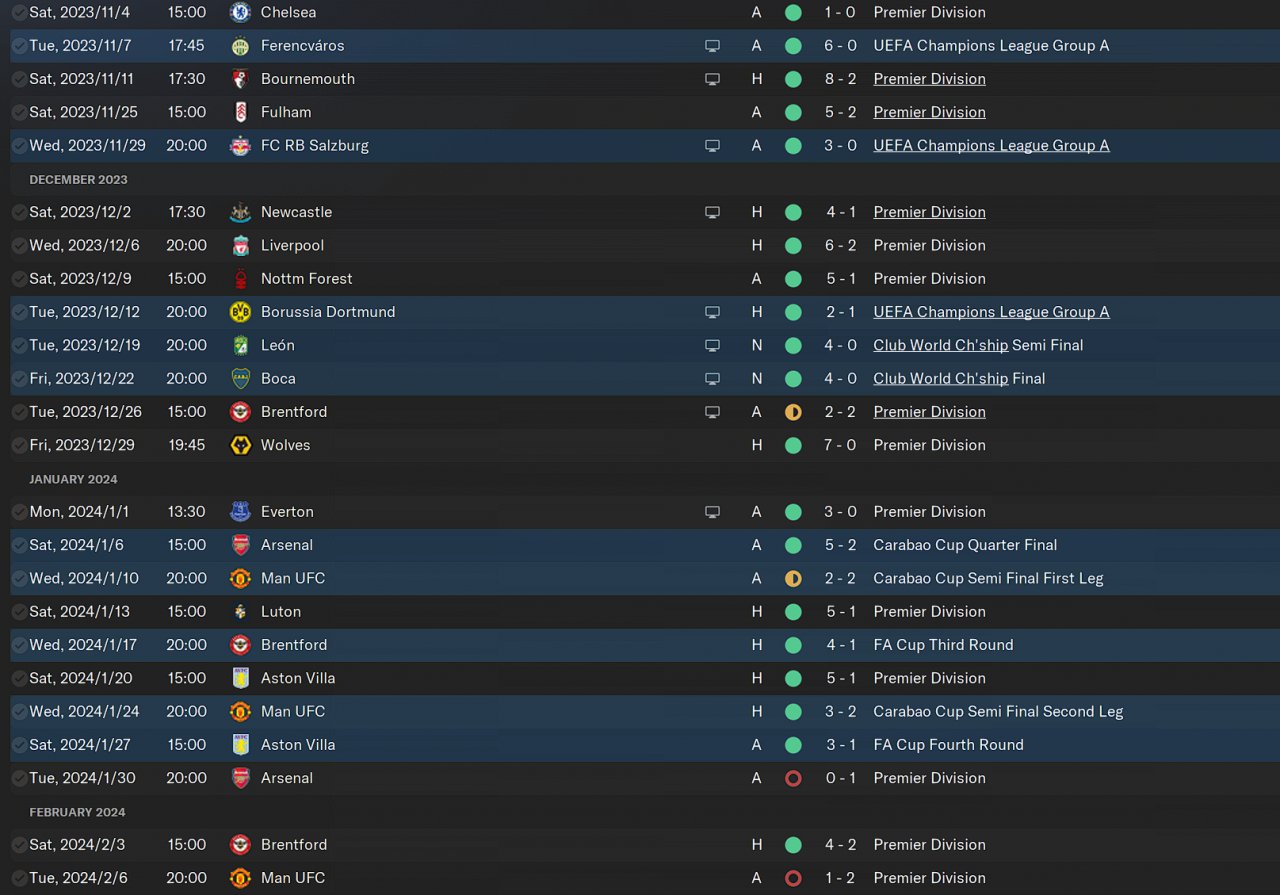Click the draw result indicator for Brentford away
Viewport: 1280px width, 895px height.
[793, 412]
